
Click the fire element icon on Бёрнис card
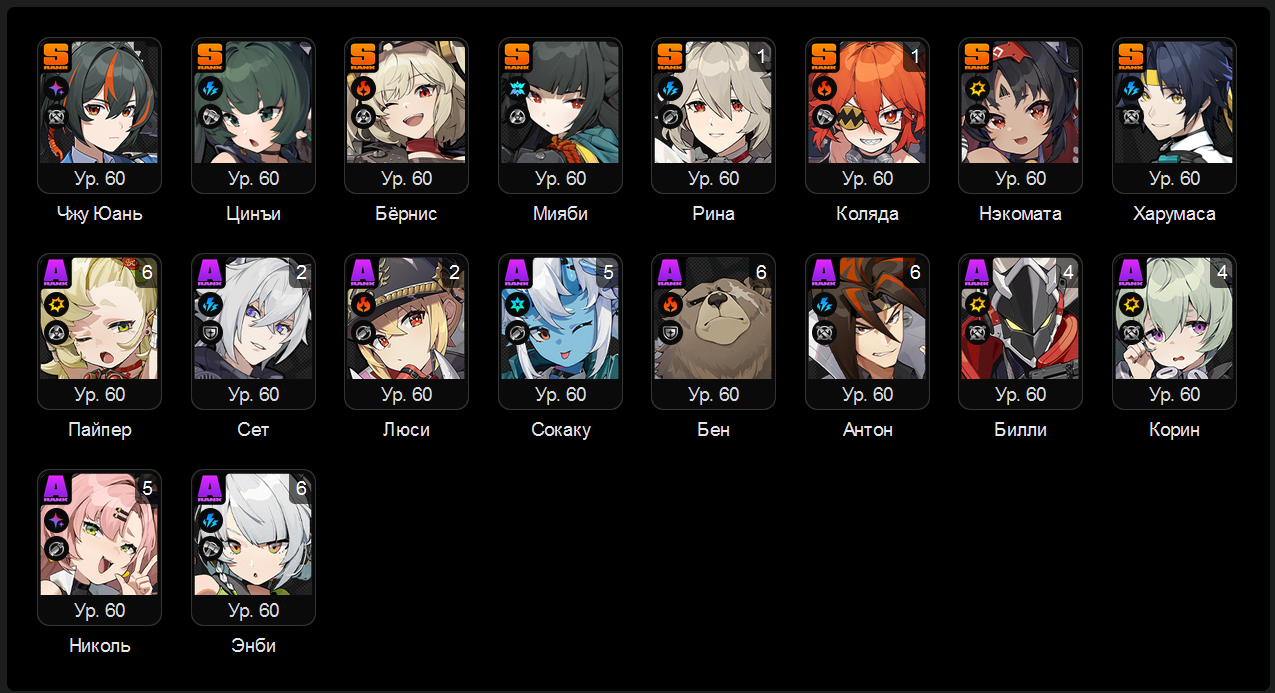coord(364,87)
